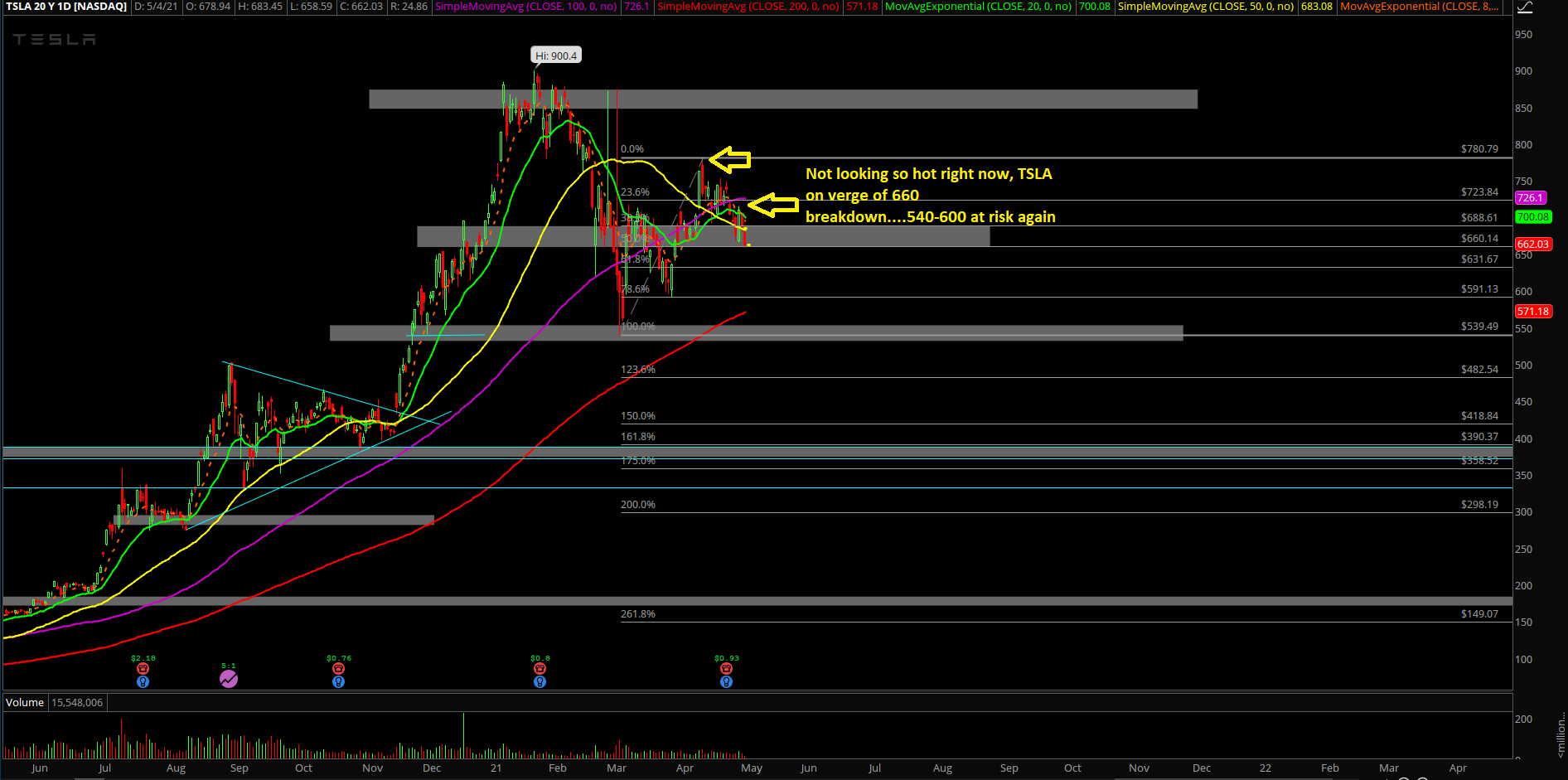Click the $2.18 earnings phone icon

click(x=143, y=668)
